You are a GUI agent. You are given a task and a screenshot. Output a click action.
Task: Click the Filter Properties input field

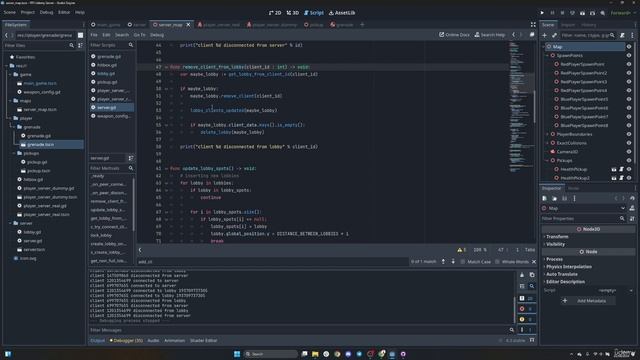click(x=580, y=219)
